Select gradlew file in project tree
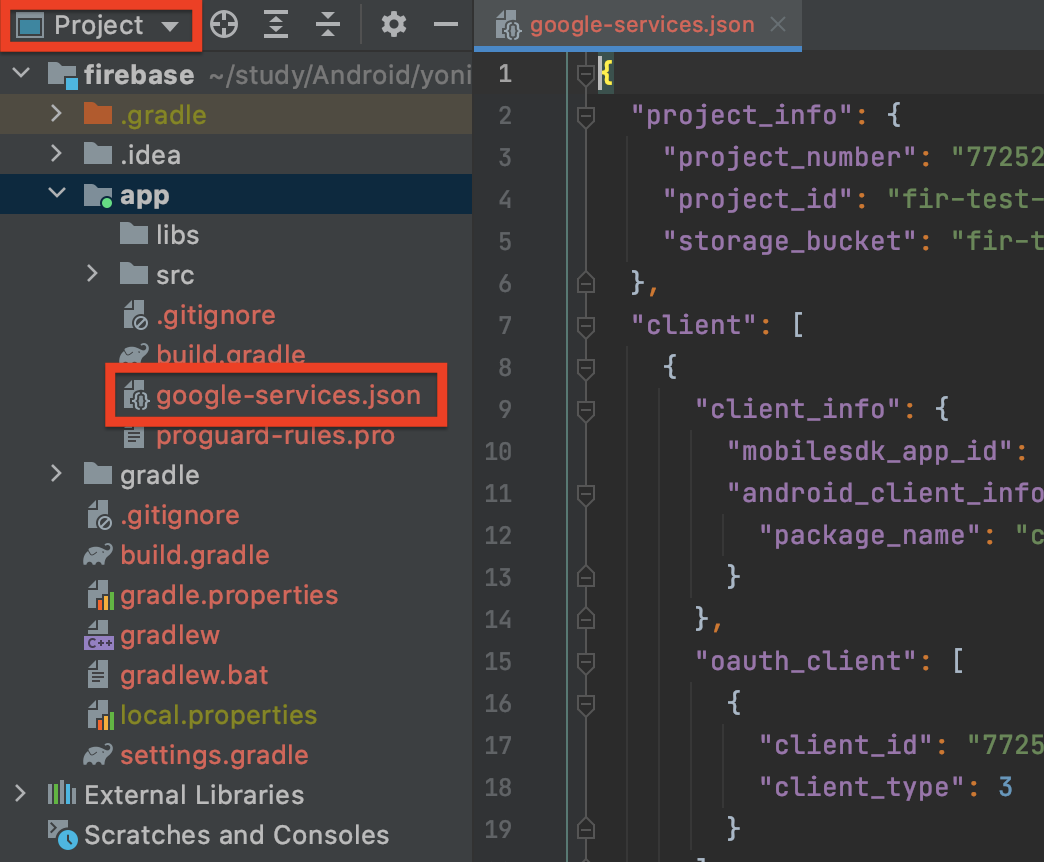The height and width of the screenshot is (862, 1044). coord(170,635)
